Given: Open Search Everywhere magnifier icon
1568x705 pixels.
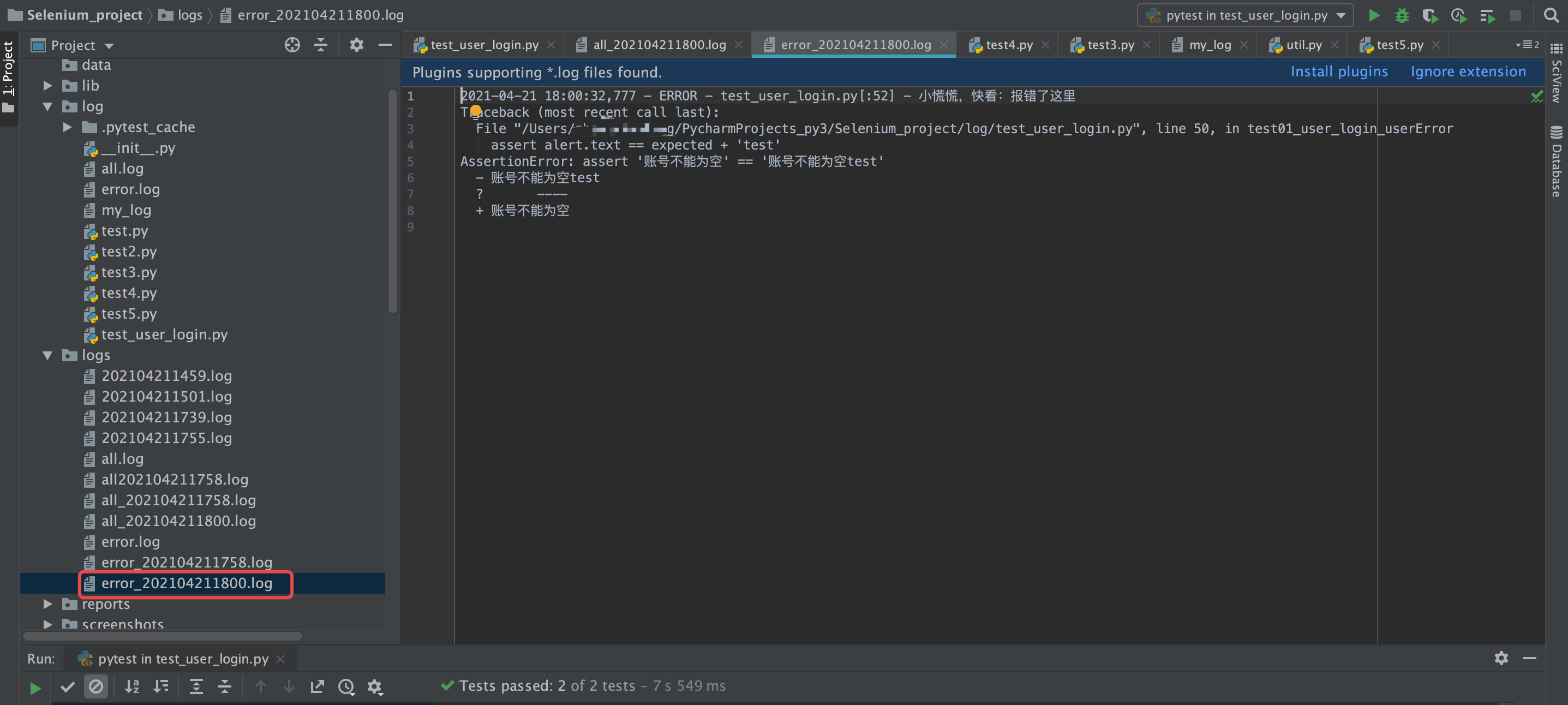Looking at the screenshot, I should pyautogui.click(x=1551, y=15).
